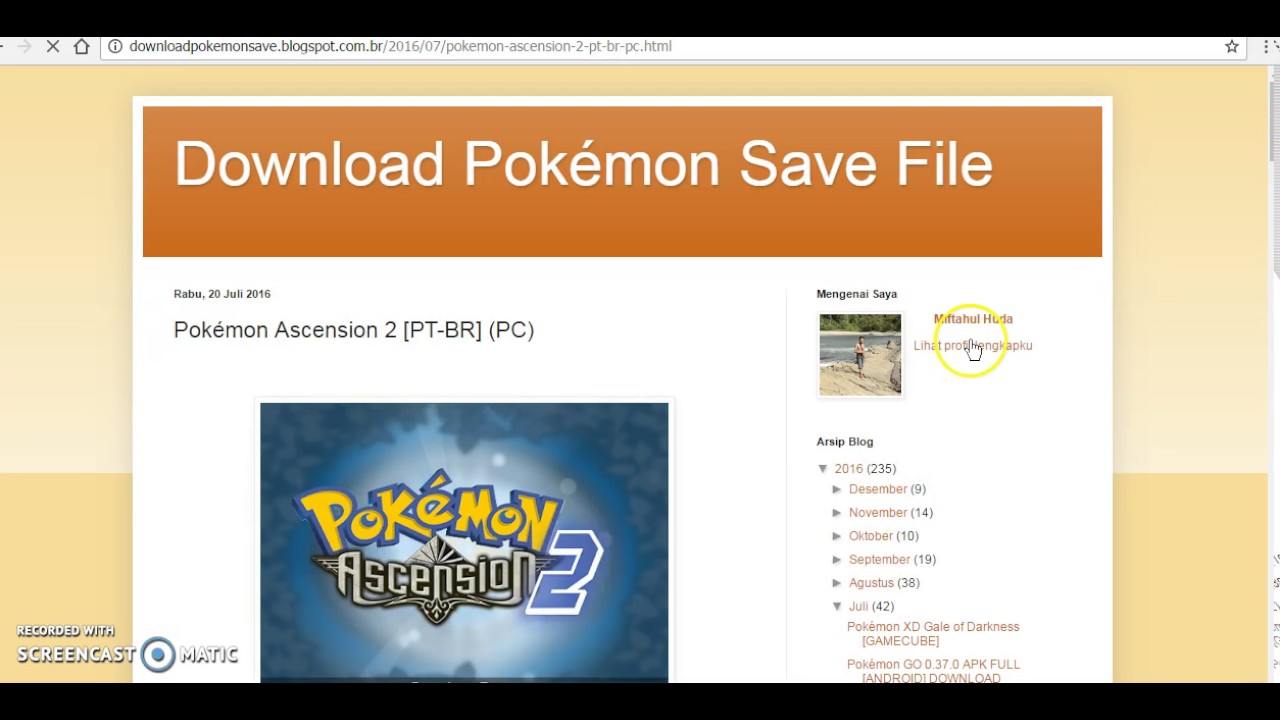Viewport: 1280px width, 720px height.
Task: Open the Agustus archive month
Action: 871,583
